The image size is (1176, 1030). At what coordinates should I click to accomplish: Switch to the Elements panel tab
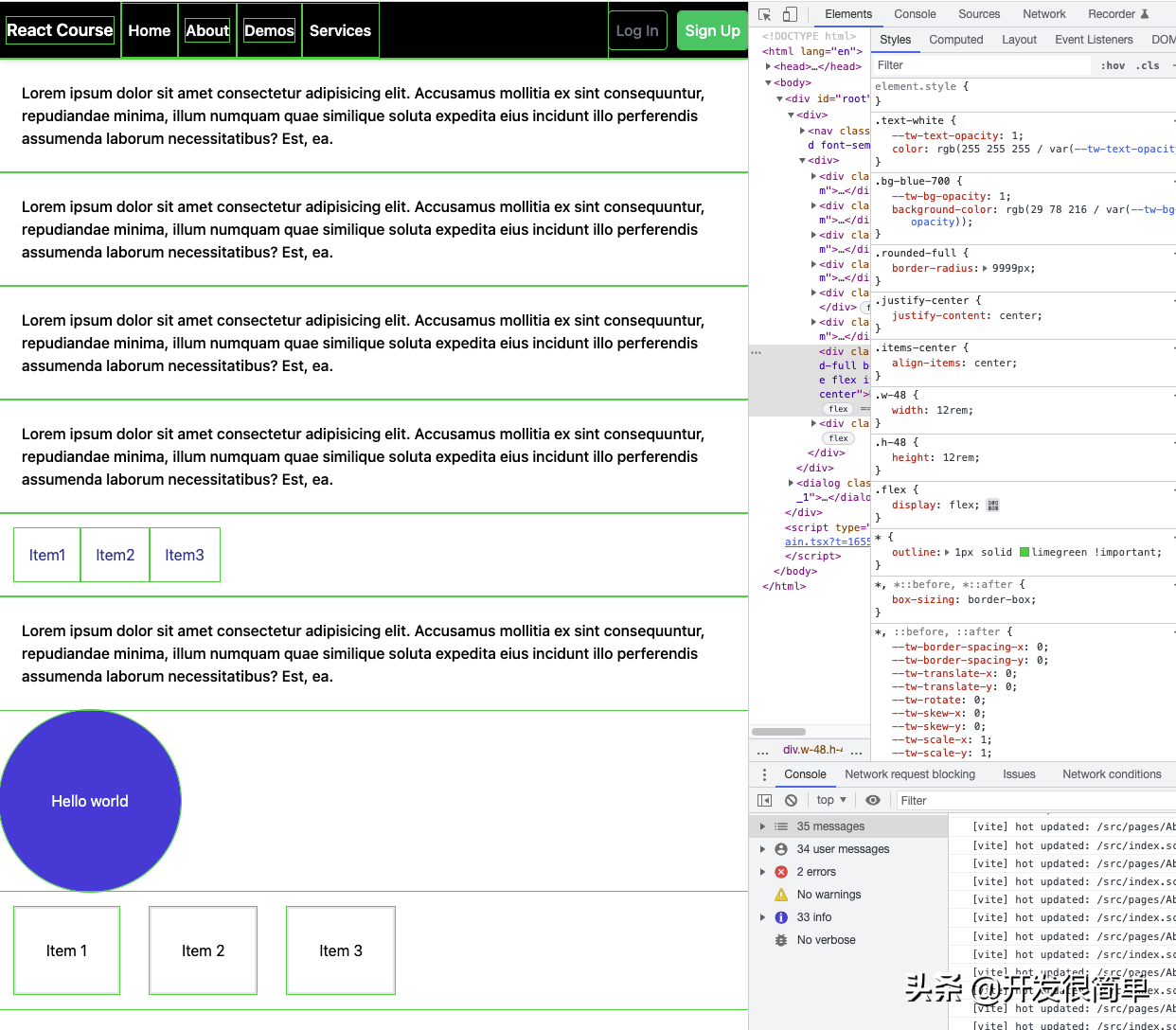coord(848,14)
